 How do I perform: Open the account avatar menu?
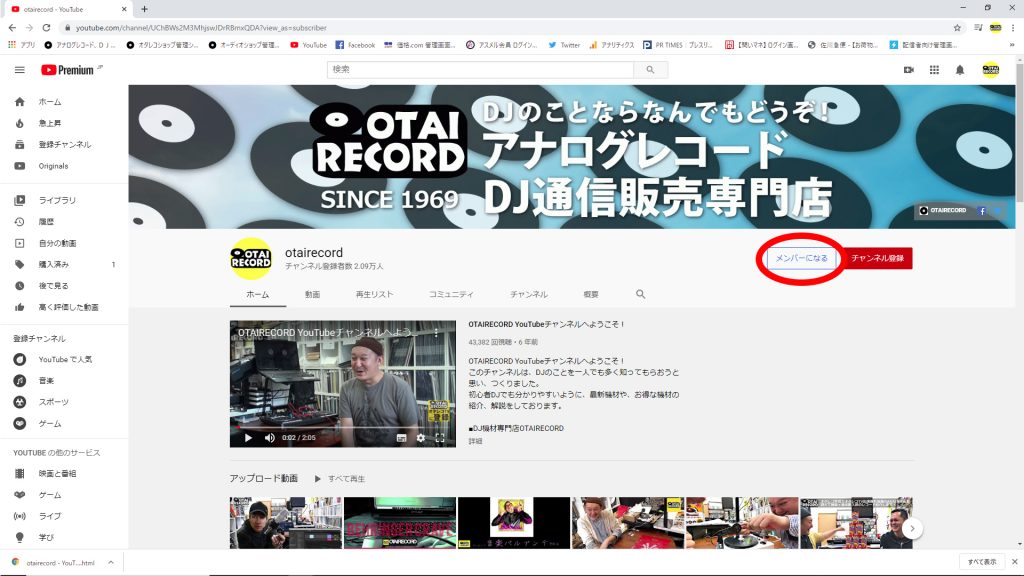click(991, 70)
